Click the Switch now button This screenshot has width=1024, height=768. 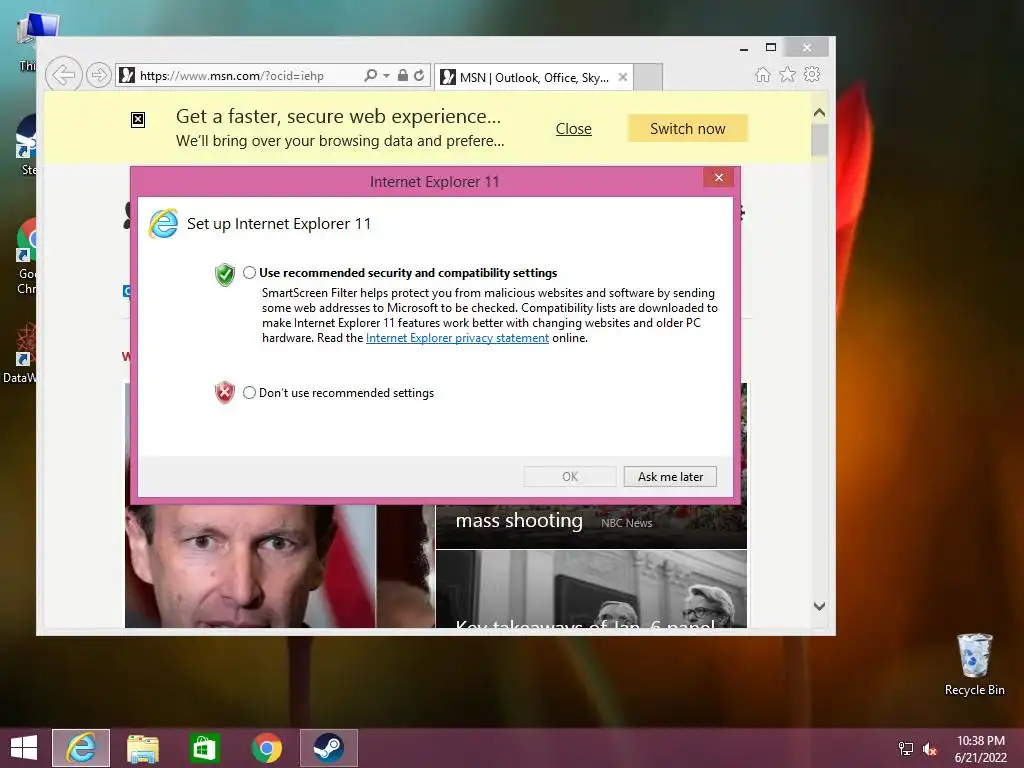pos(688,129)
